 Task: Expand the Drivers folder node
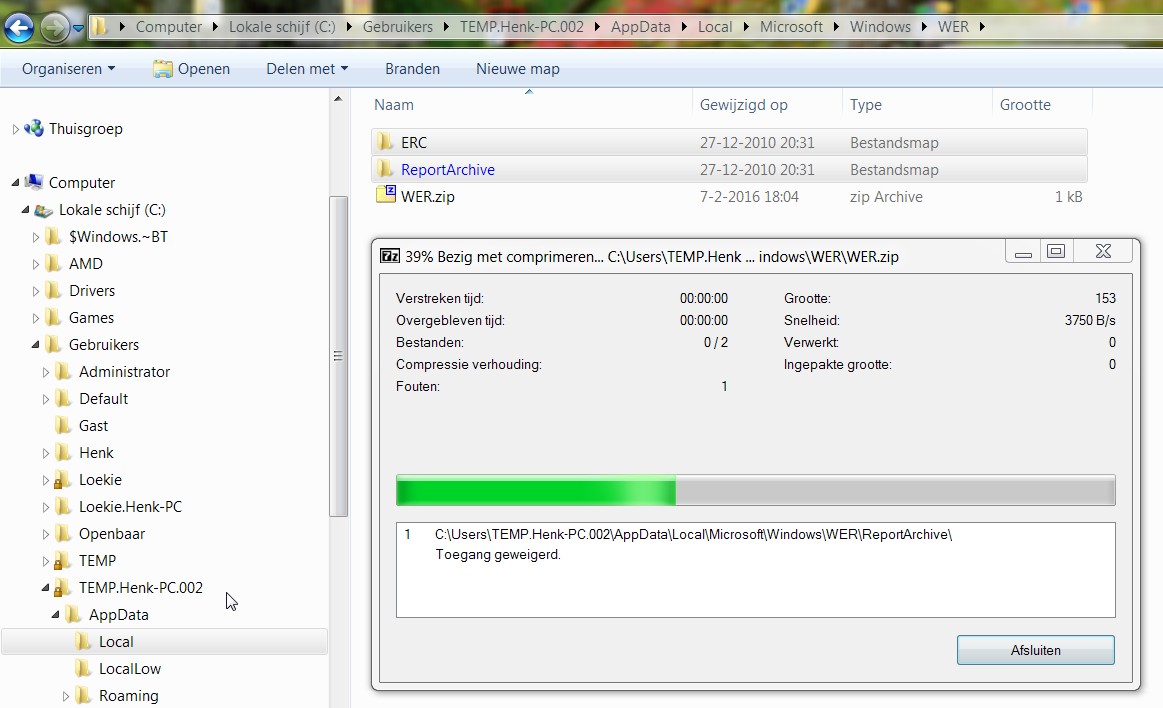click(36, 291)
